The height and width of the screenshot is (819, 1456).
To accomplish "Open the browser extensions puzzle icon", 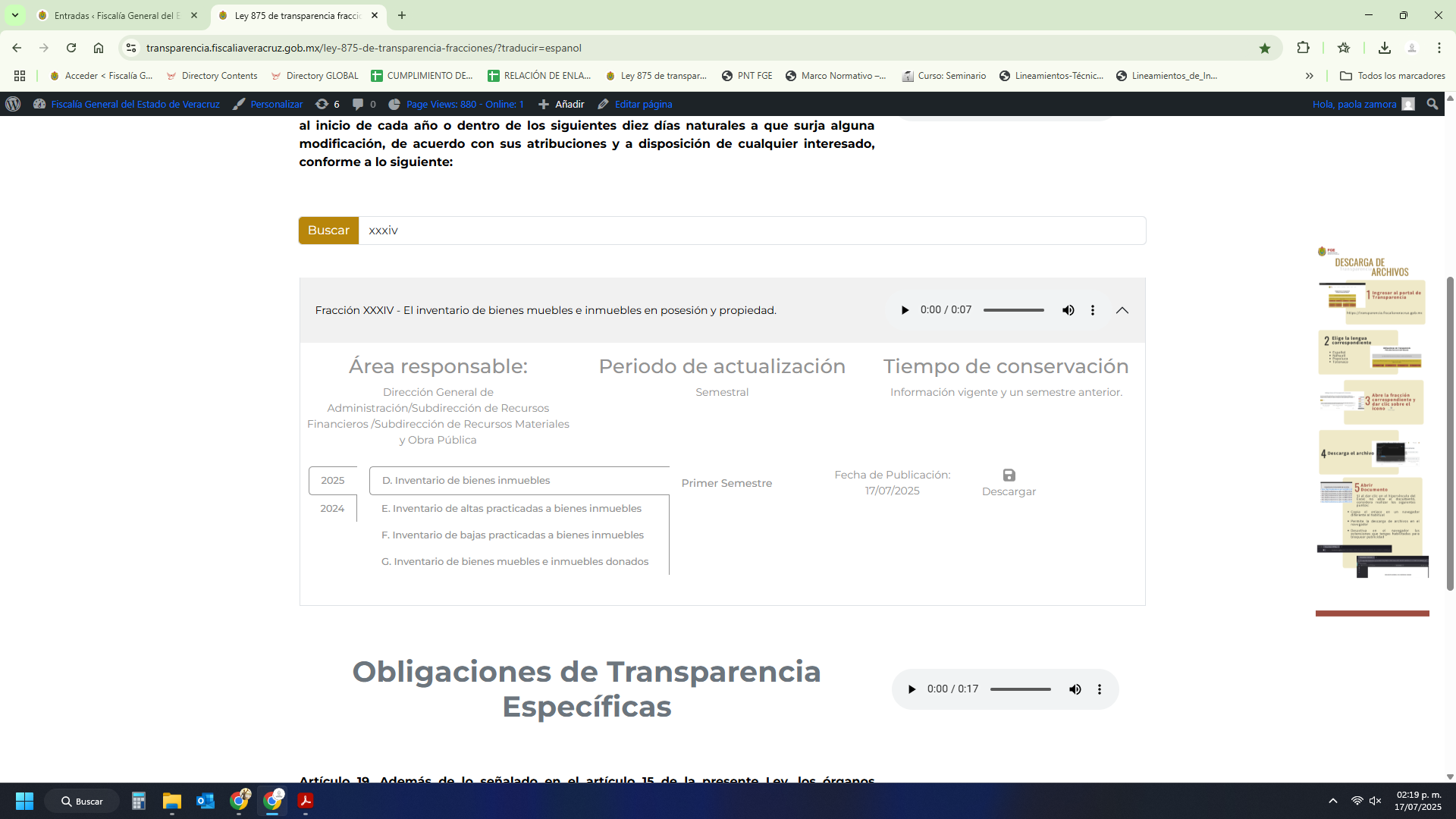I will point(1303,48).
